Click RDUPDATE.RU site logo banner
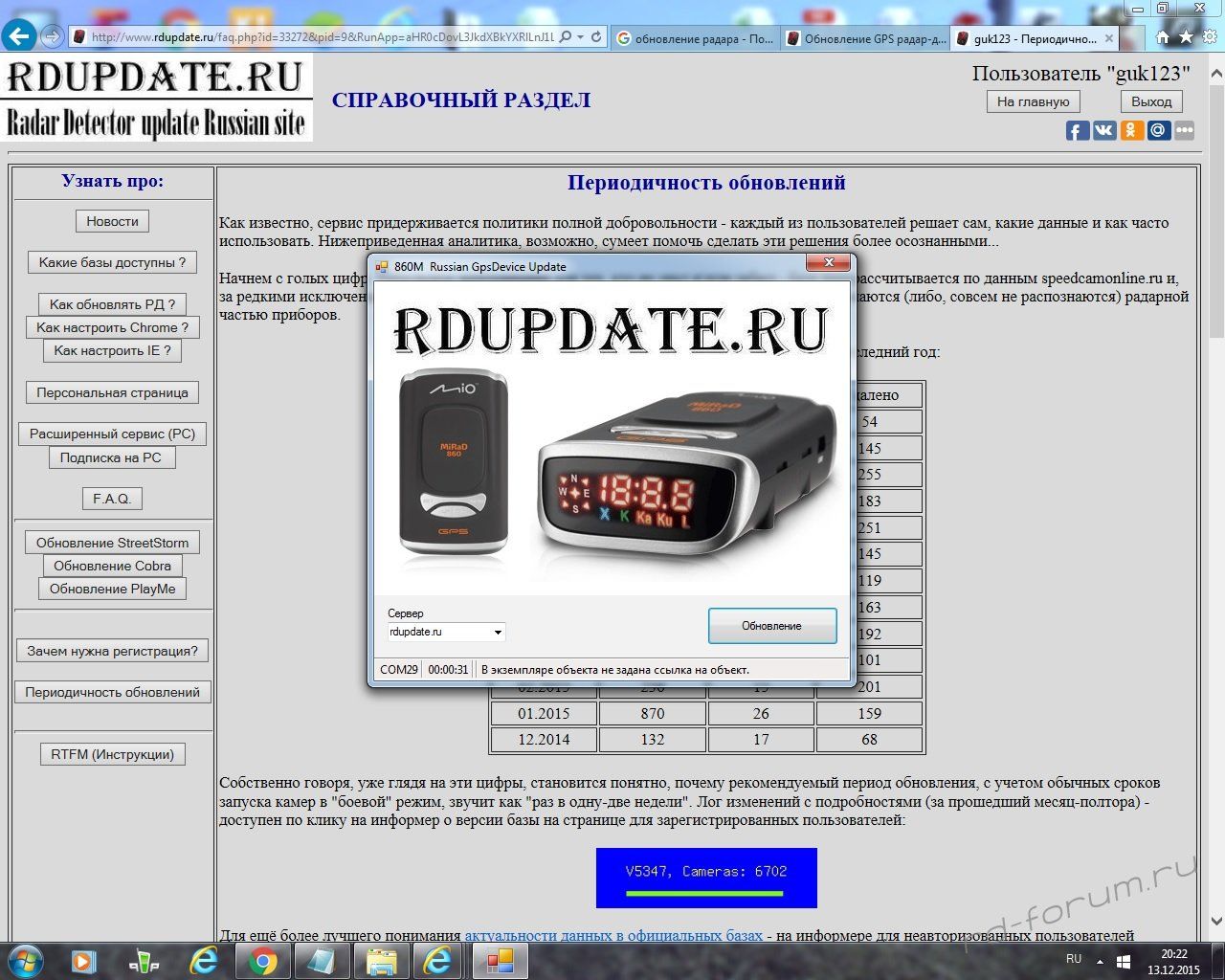The width and height of the screenshot is (1225, 980). pos(157,98)
